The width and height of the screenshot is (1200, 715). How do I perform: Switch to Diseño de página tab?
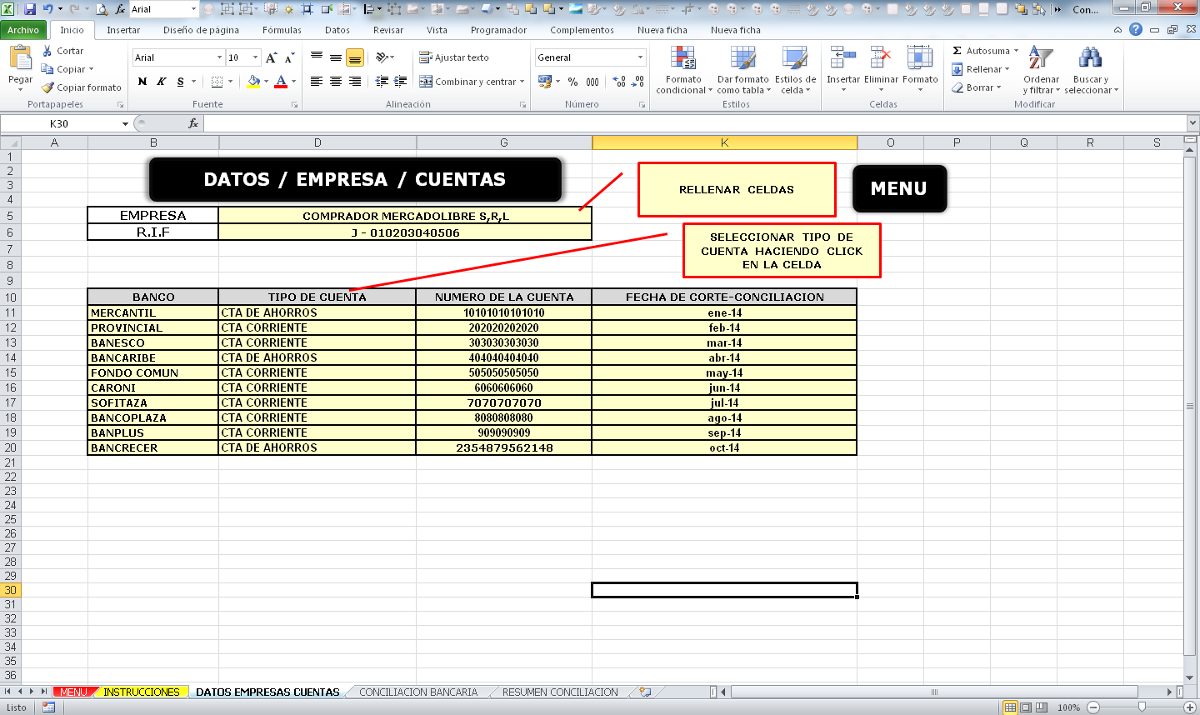click(x=201, y=30)
